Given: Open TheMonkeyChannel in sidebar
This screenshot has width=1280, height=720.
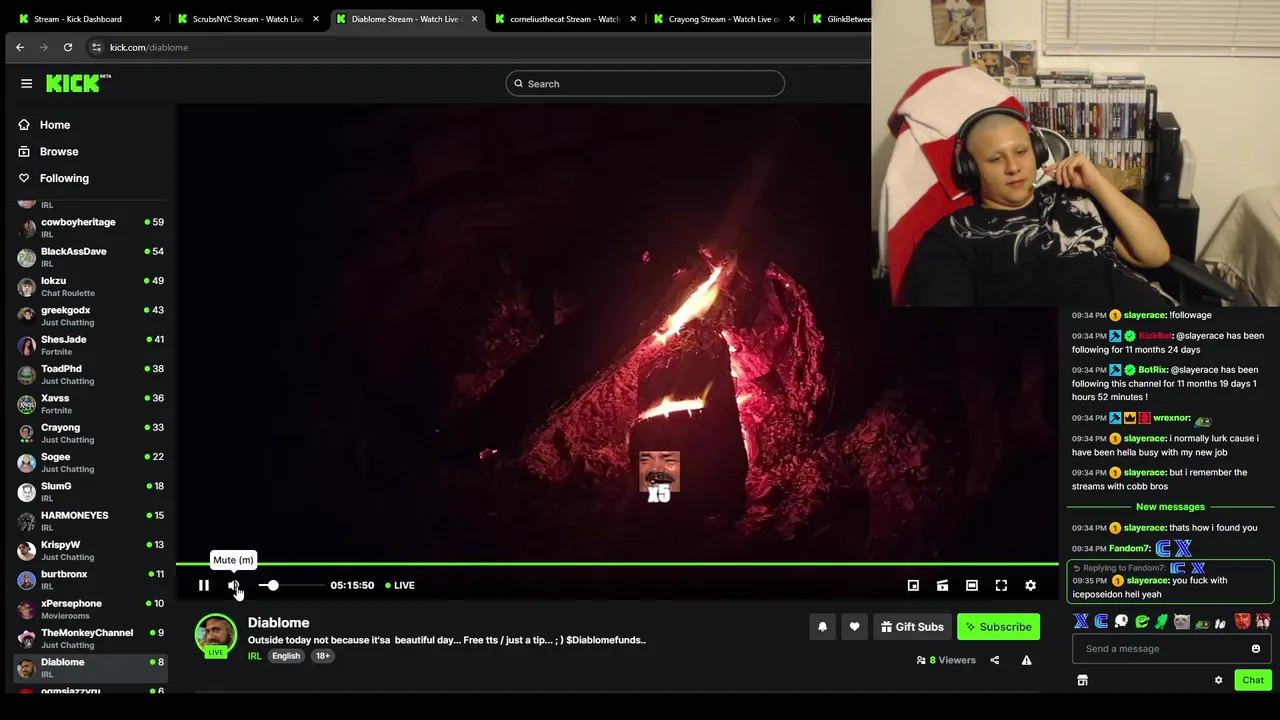Looking at the screenshot, I should click(90, 638).
